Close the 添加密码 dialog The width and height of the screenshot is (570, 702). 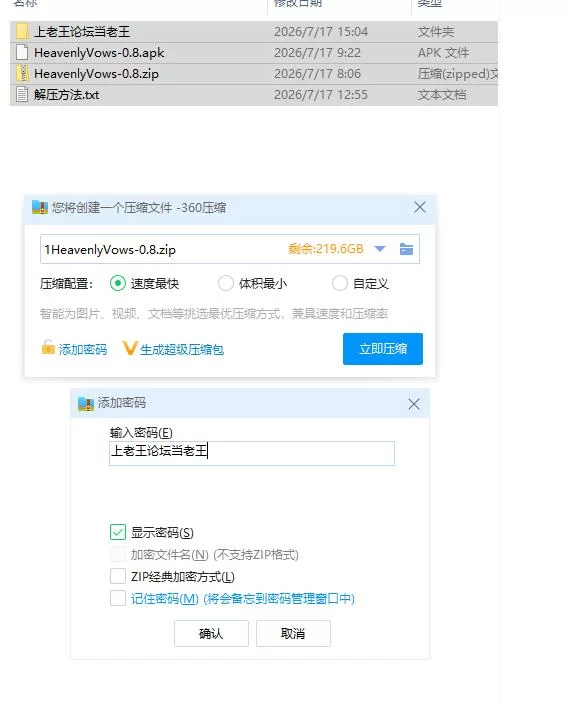pyautogui.click(x=414, y=404)
